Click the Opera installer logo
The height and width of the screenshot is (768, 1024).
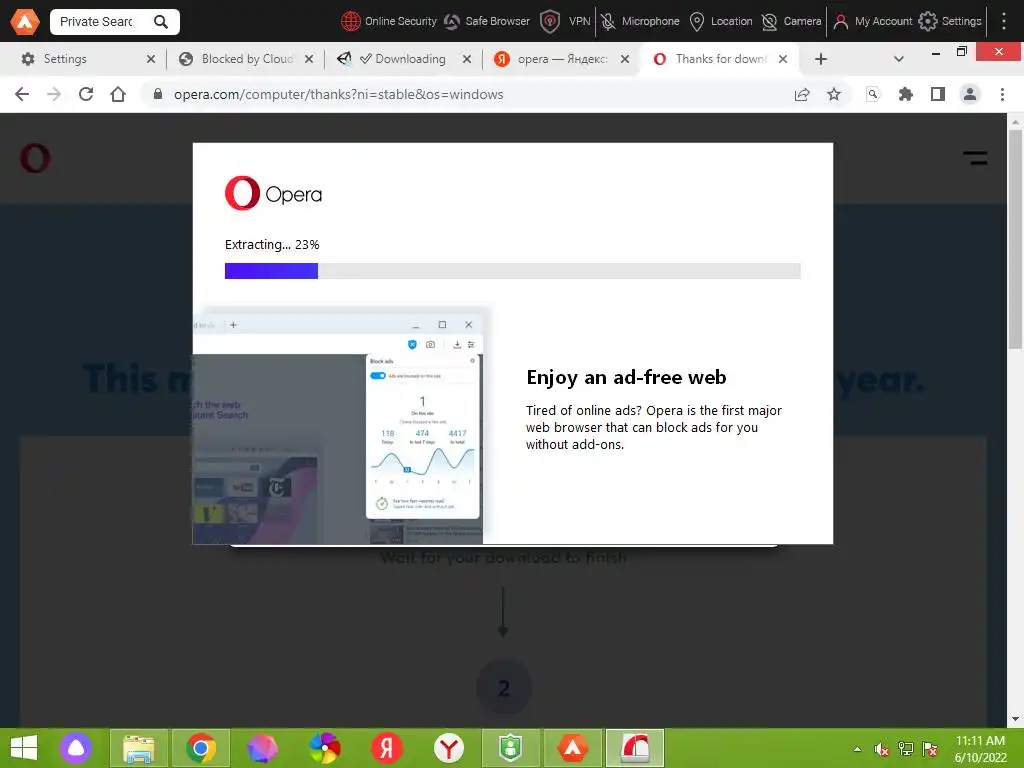coord(273,193)
